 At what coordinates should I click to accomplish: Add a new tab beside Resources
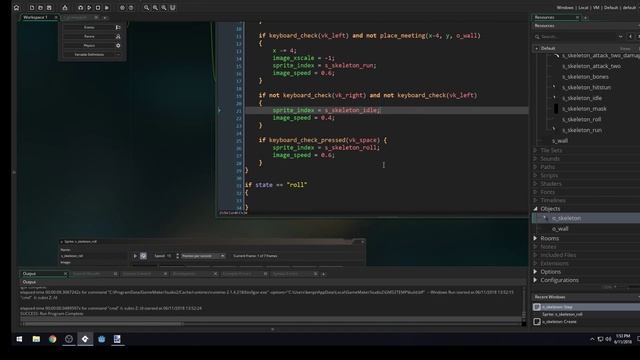585,18
